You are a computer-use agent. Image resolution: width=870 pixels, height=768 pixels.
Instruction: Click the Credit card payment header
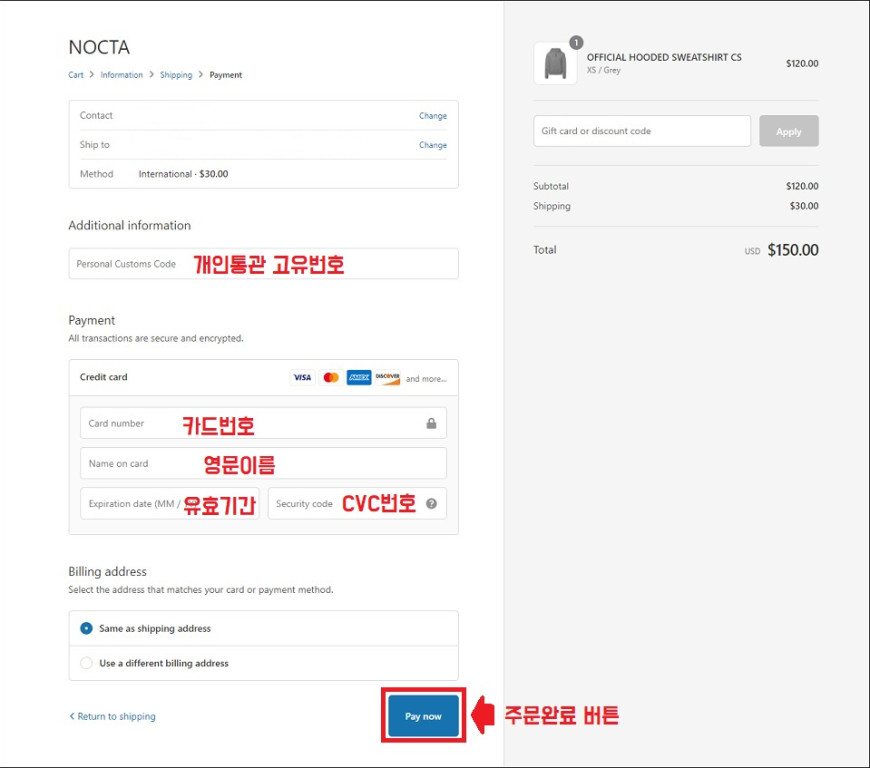(263, 377)
